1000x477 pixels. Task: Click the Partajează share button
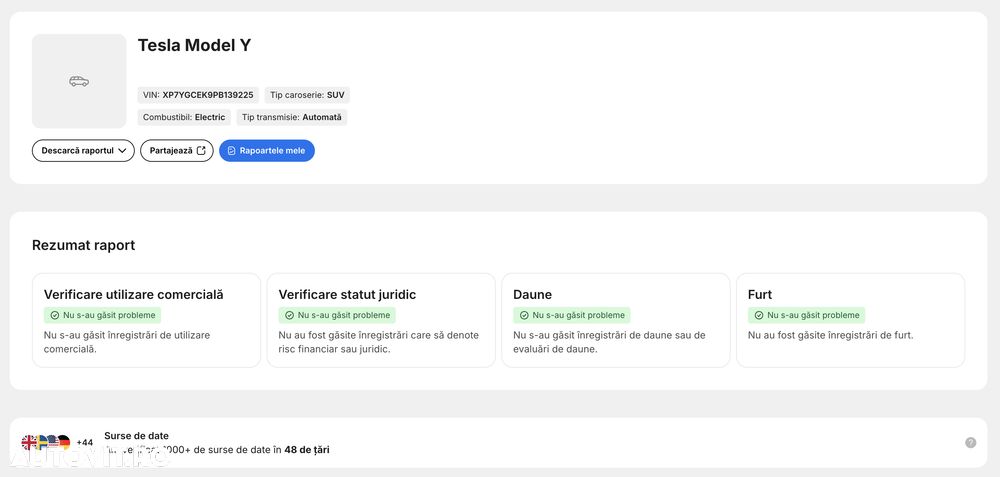tap(177, 150)
